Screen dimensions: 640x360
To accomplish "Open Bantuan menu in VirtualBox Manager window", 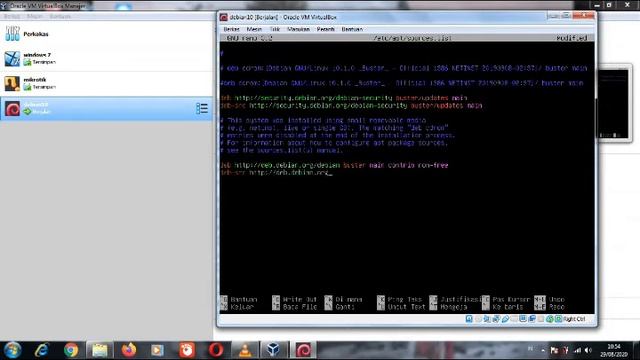I will click(x=60, y=16).
